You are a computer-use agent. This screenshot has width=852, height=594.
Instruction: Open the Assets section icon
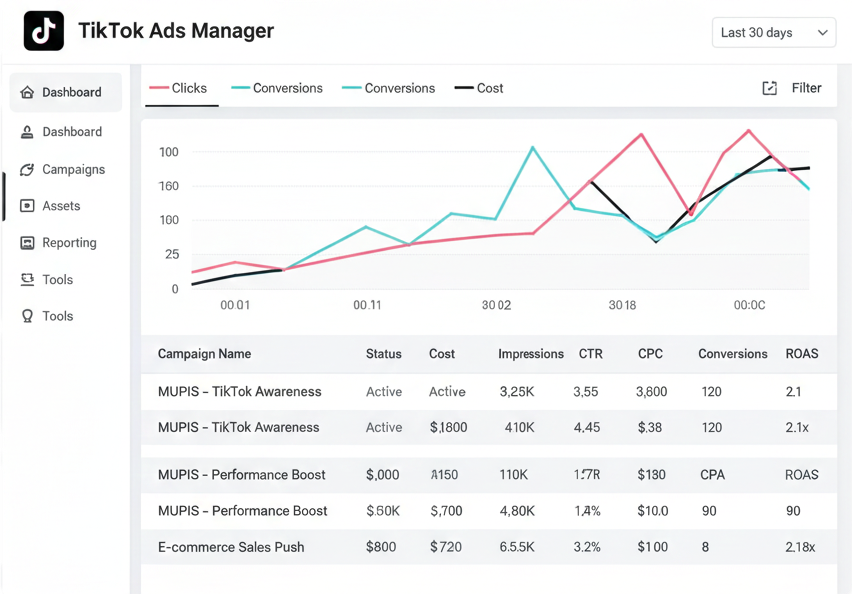tap(28, 206)
